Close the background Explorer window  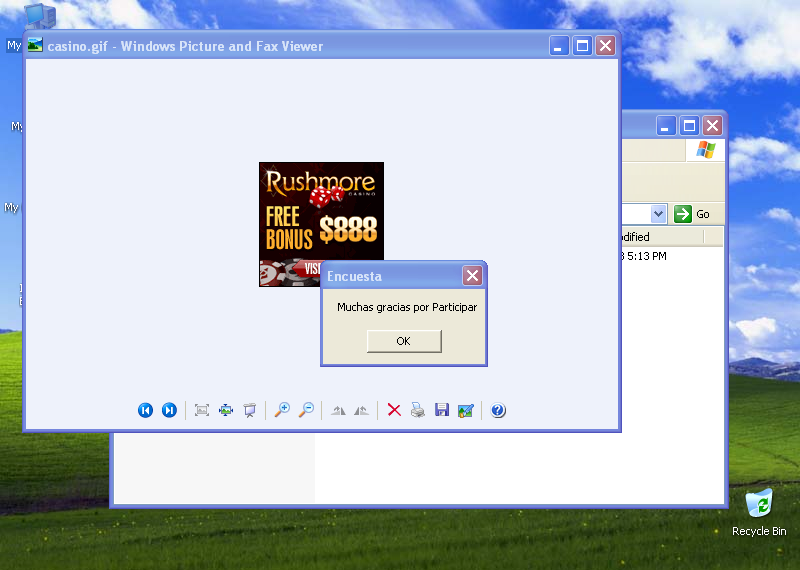point(713,126)
